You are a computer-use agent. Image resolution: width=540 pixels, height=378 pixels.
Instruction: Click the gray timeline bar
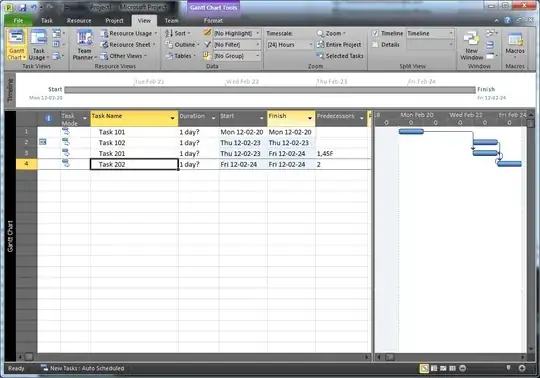tap(270, 90)
